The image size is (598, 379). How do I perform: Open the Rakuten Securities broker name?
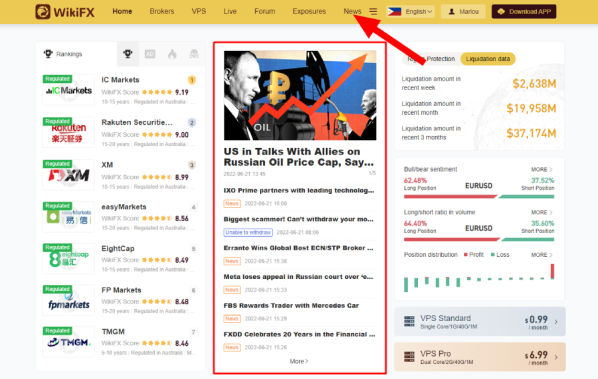137,122
